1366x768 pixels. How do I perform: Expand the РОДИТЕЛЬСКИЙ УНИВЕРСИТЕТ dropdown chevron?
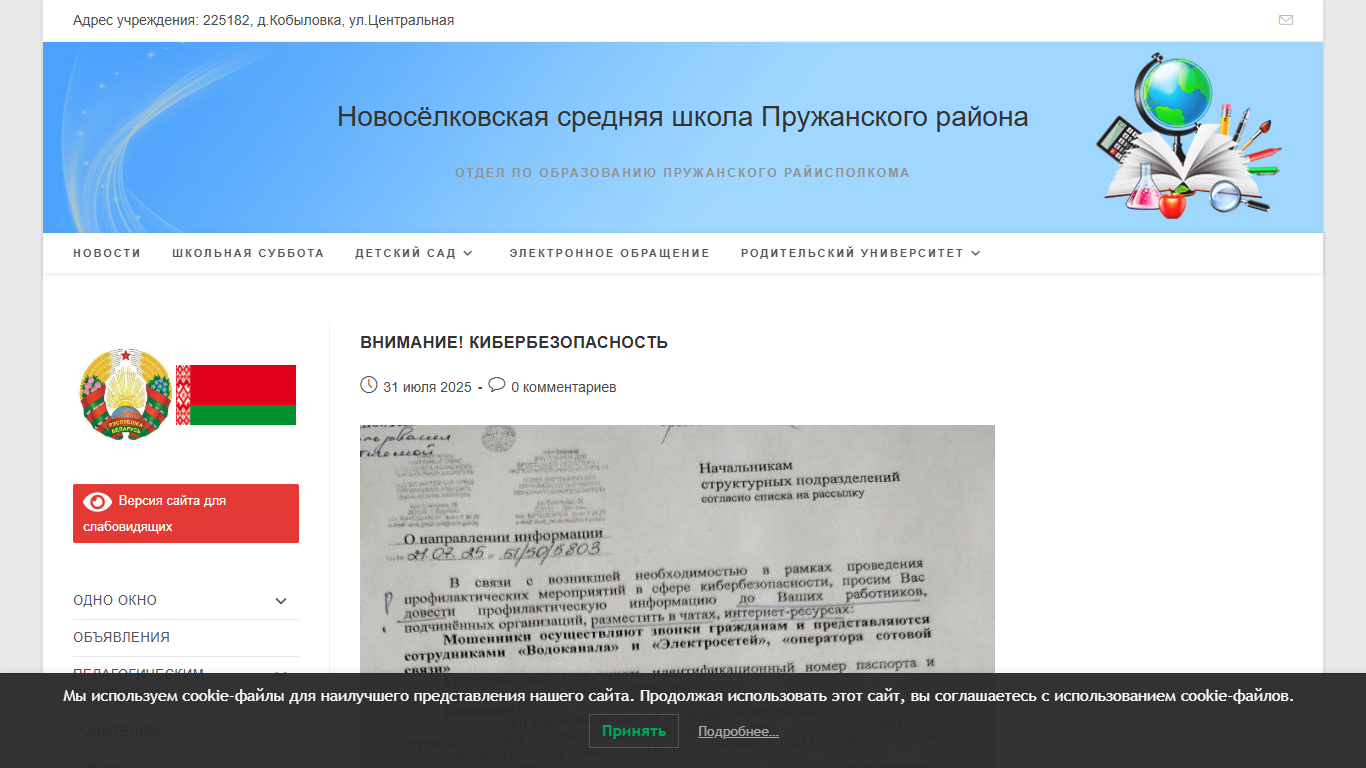pos(976,253)
